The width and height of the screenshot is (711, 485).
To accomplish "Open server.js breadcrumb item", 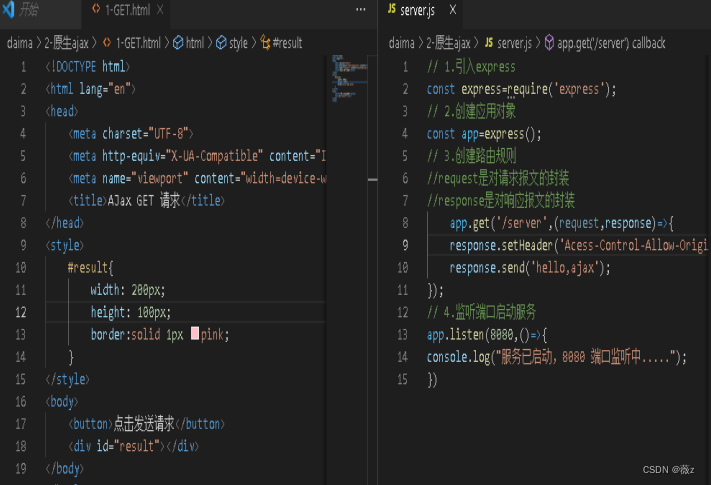I will point(514,43).
